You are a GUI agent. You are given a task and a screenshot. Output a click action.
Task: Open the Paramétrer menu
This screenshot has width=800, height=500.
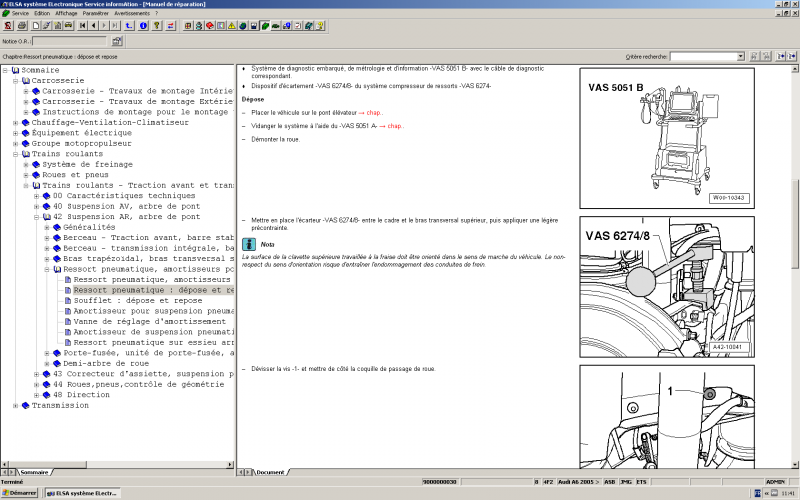(96, 14)
